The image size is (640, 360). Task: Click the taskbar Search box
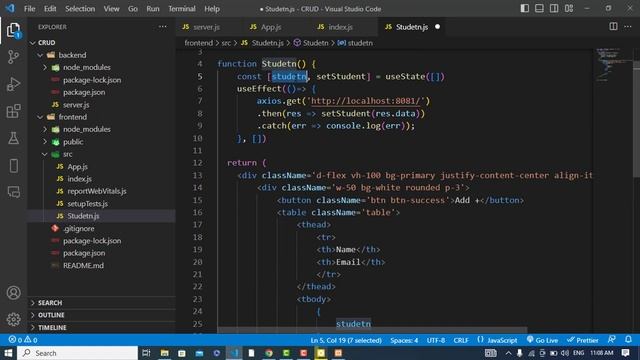coord(78,353)
